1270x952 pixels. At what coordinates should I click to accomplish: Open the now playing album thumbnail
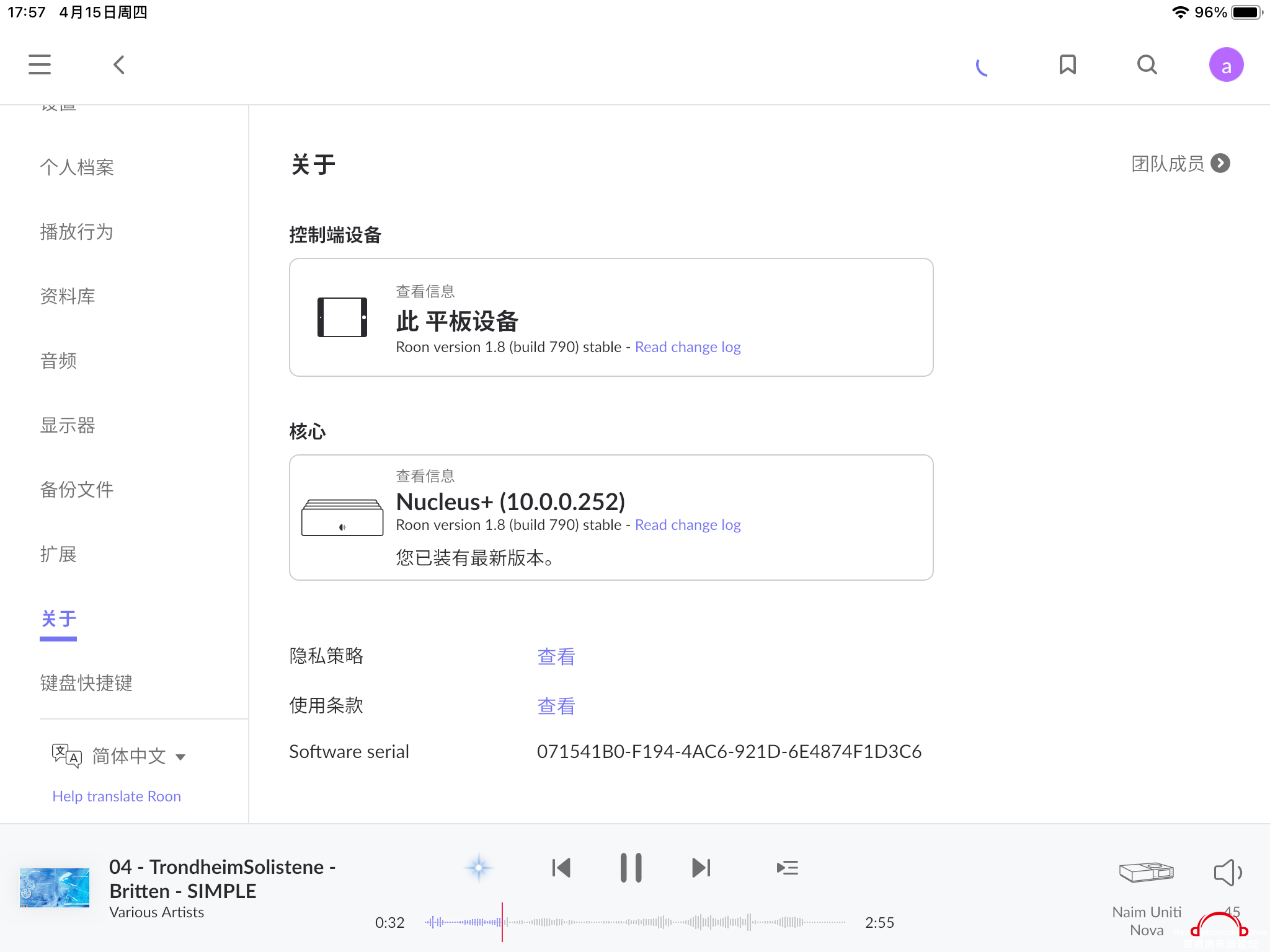pyautogui.click(x=55, y=888)
